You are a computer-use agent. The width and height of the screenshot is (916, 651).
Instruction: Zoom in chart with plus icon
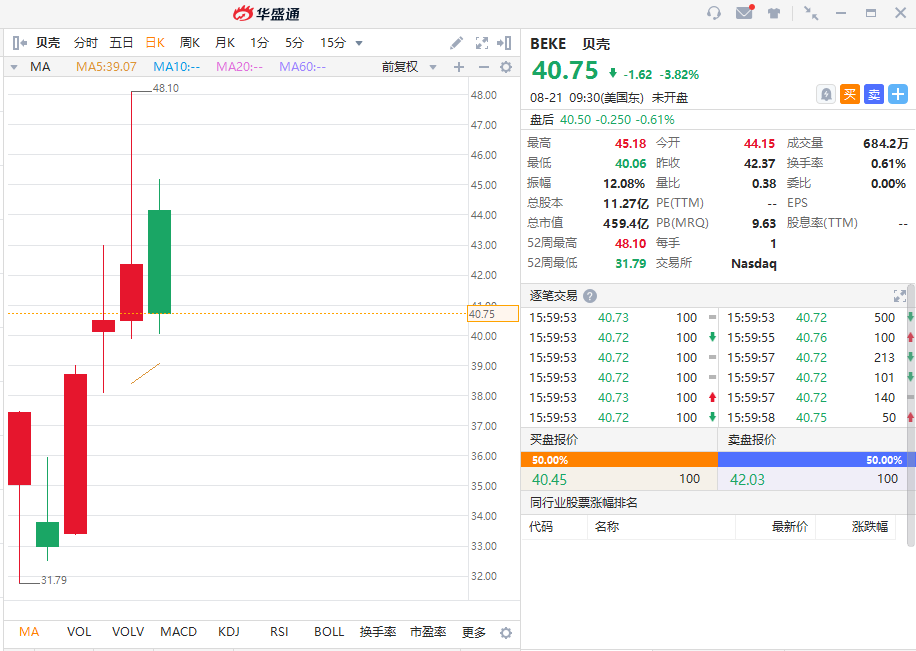[x=459, y=67]
